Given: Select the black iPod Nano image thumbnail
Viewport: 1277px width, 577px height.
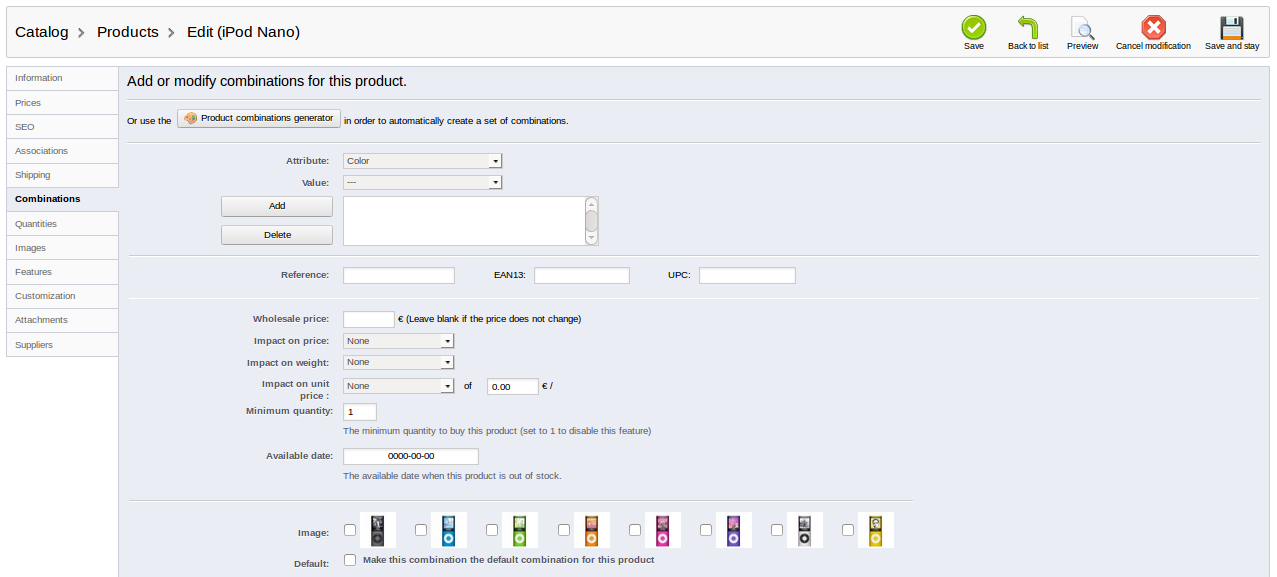Looking at the screenshot, I should tap(378, 530).
